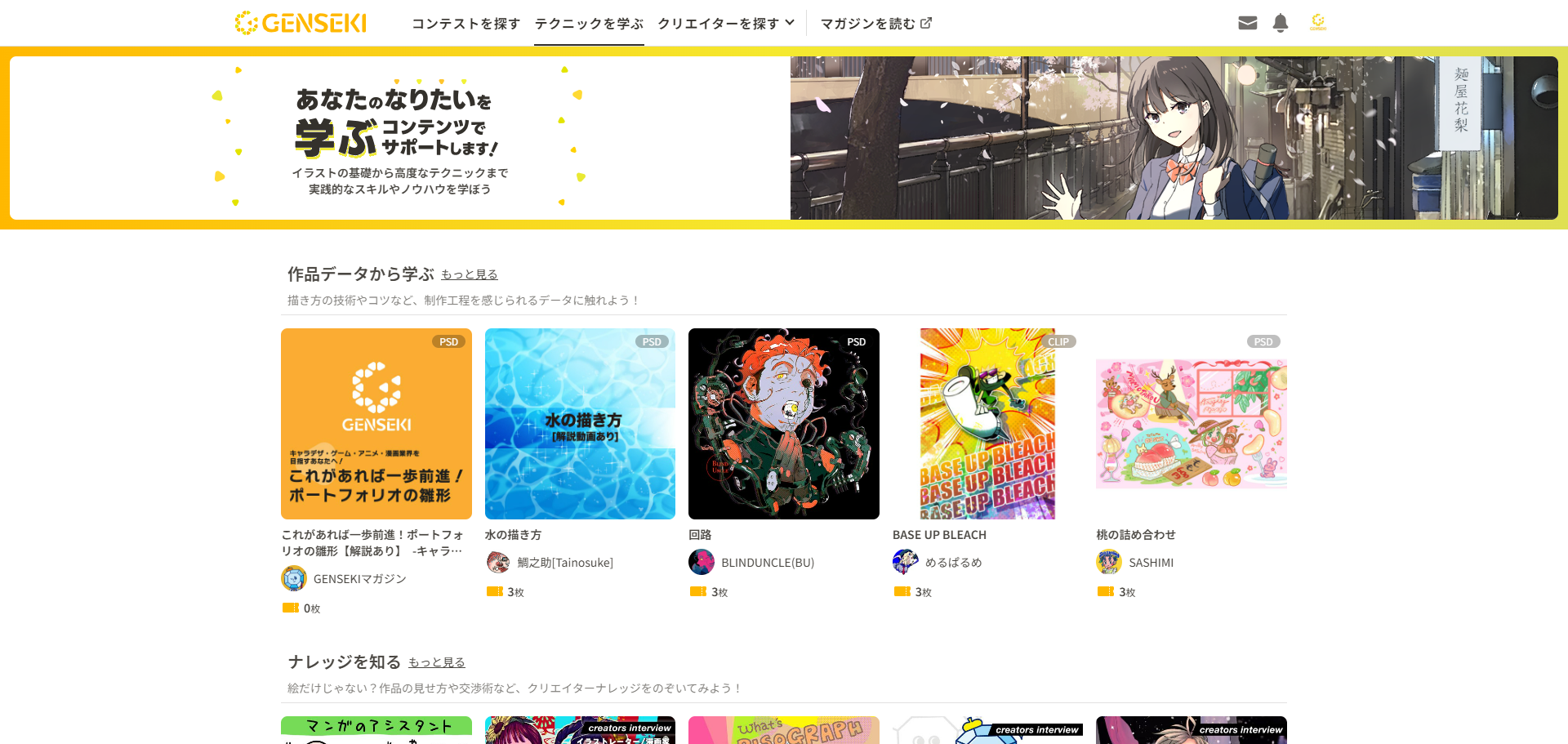1568x744 pixels.
Task: Click the BLINDUNCLE(BU) author avatar
Action: tap(702, 562)
